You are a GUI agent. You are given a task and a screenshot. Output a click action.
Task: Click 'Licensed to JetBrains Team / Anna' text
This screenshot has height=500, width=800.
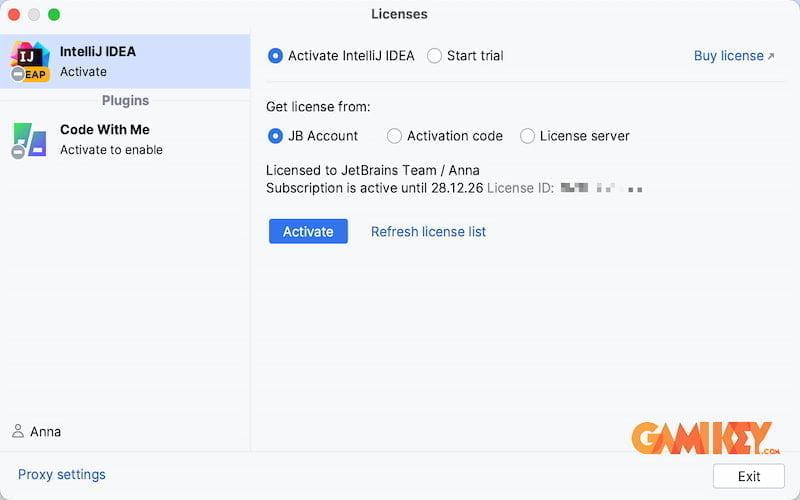pyautogui.click(x=372, y=170)
